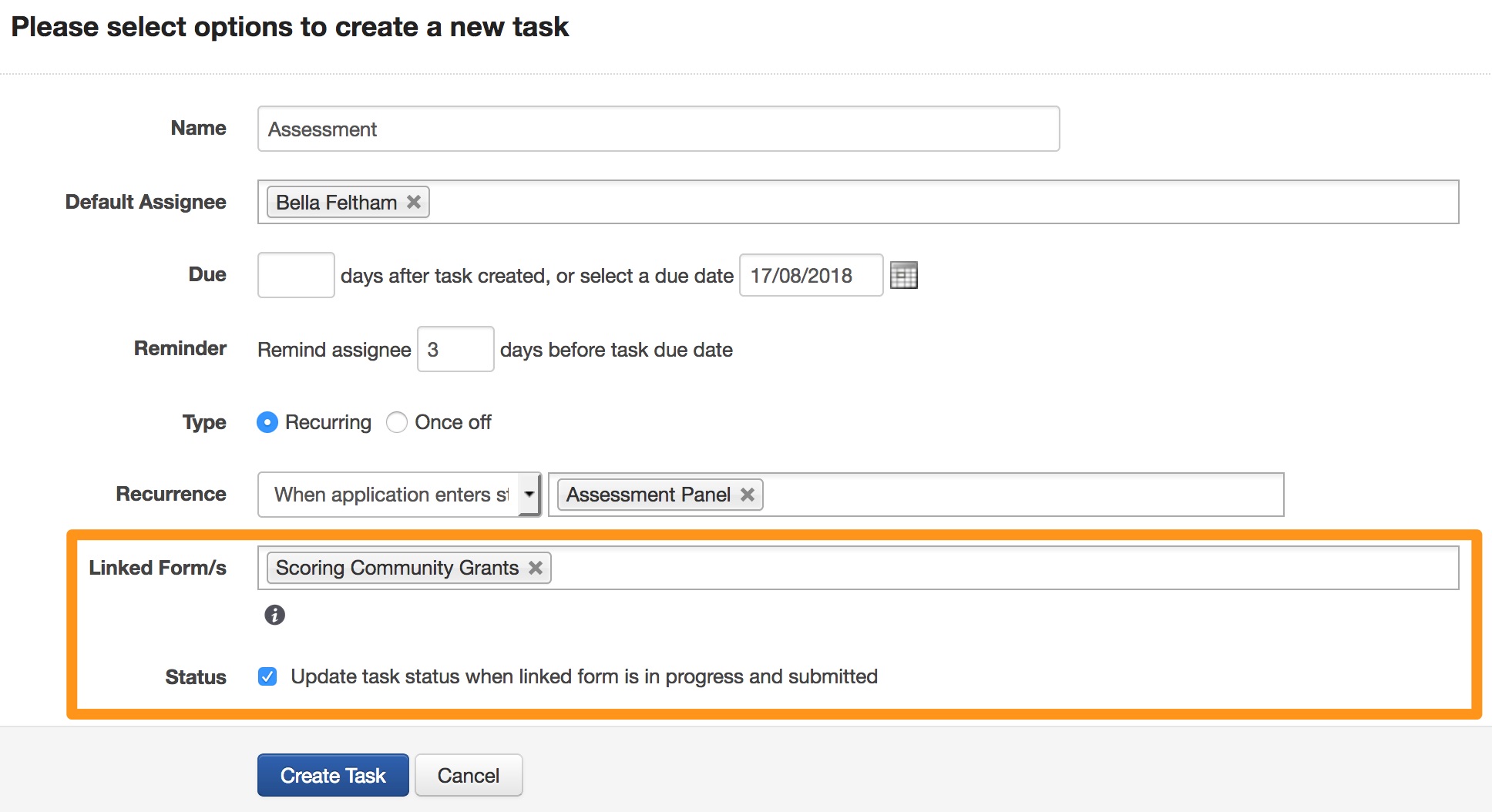
Task: Open the due date calendar picker
Action: 903,275
